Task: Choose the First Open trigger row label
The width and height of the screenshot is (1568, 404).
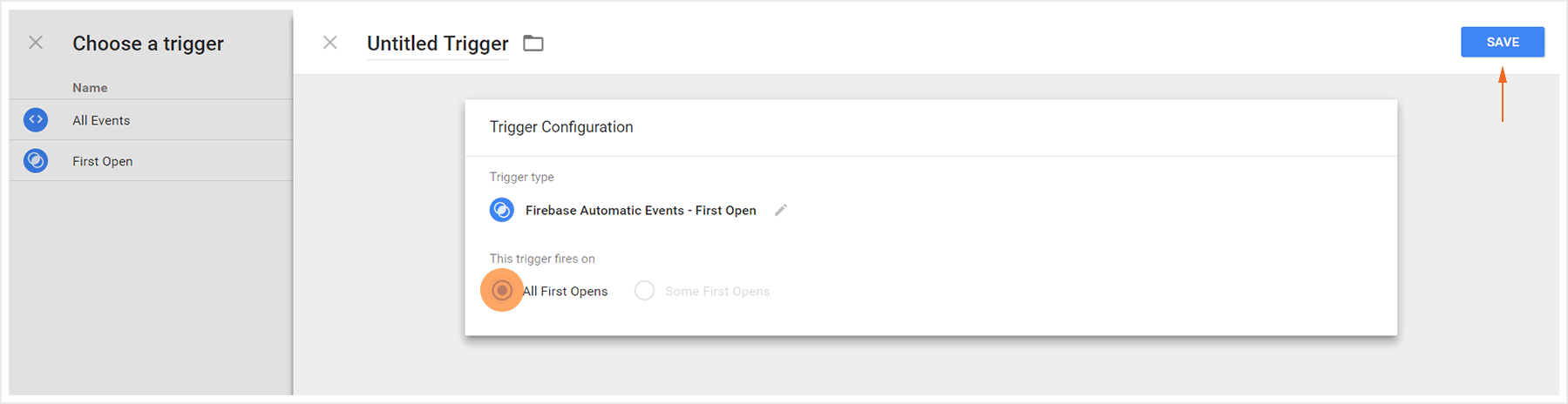Action: pos(103,162)
